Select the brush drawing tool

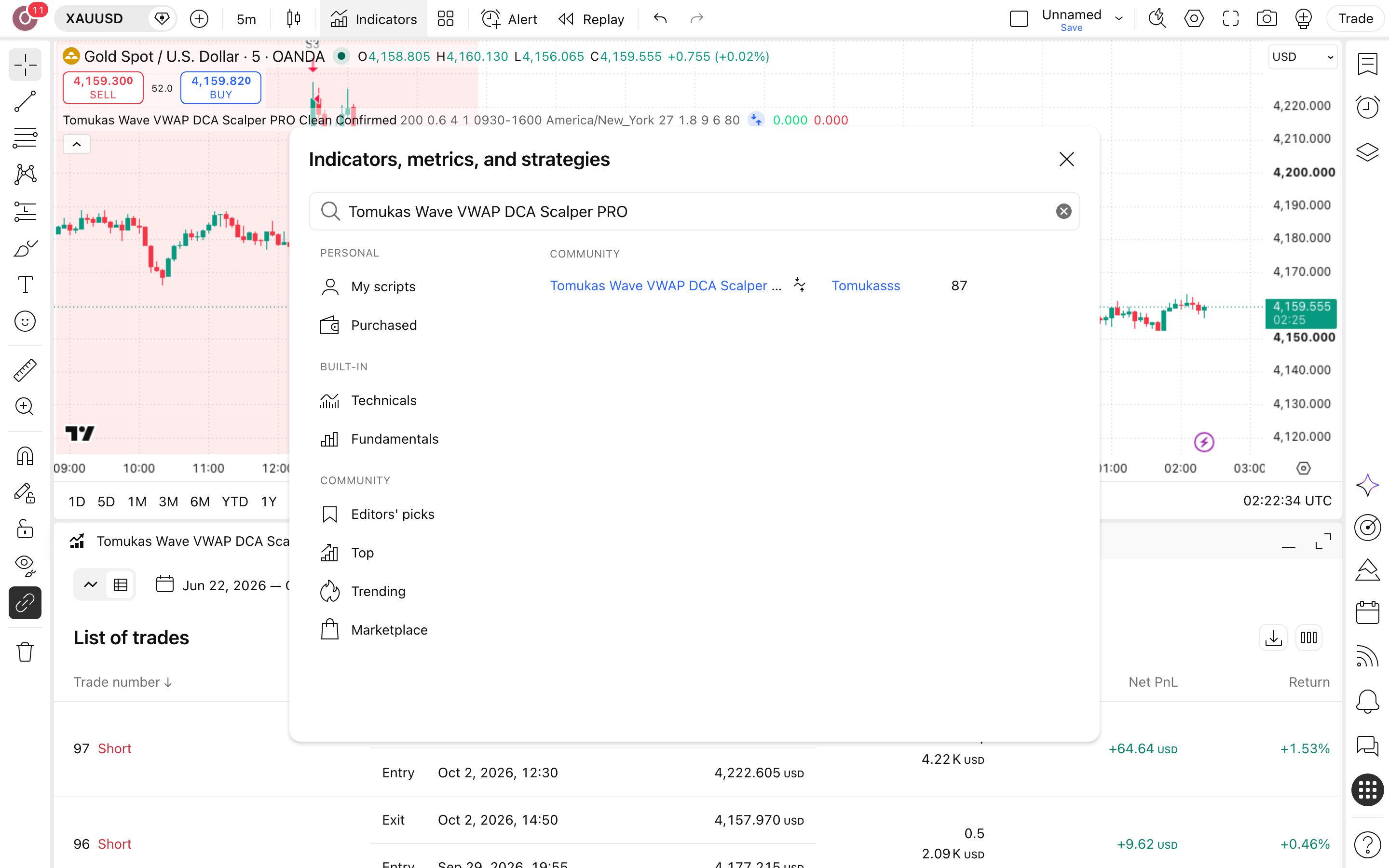pyautogui.click(x=25, y=248)
